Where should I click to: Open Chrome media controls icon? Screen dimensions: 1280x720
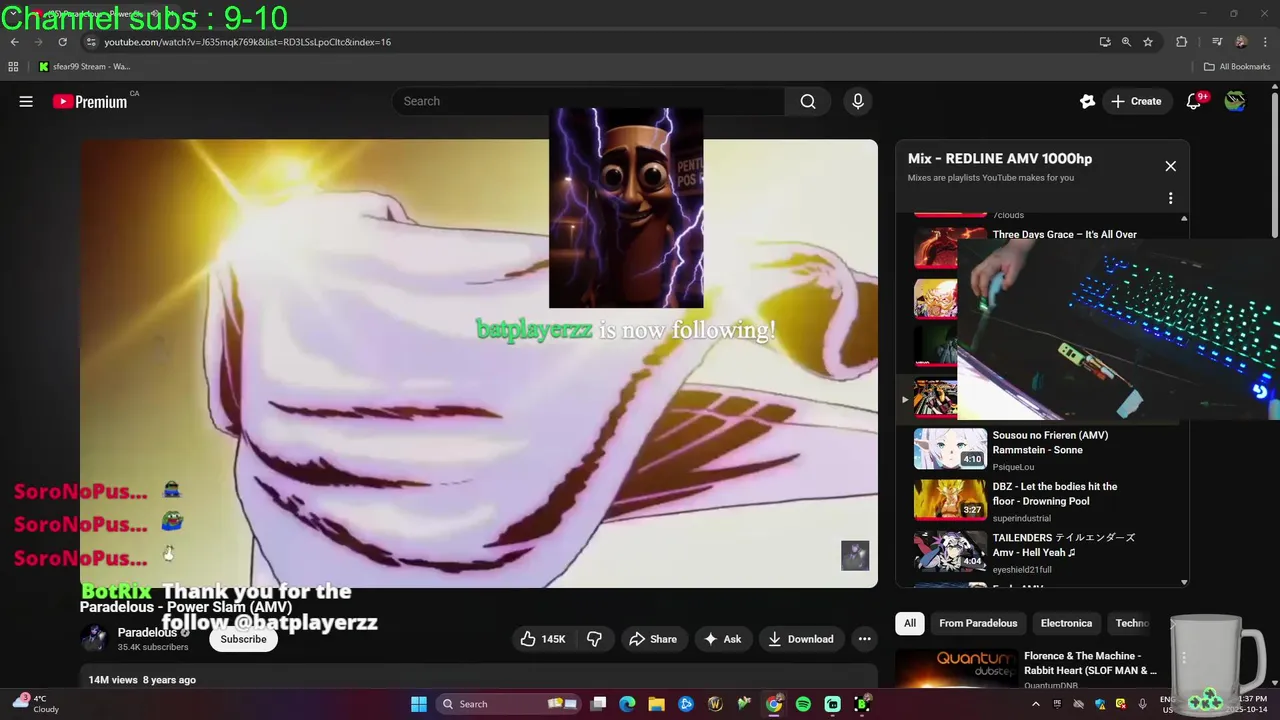pos(1217,42)
